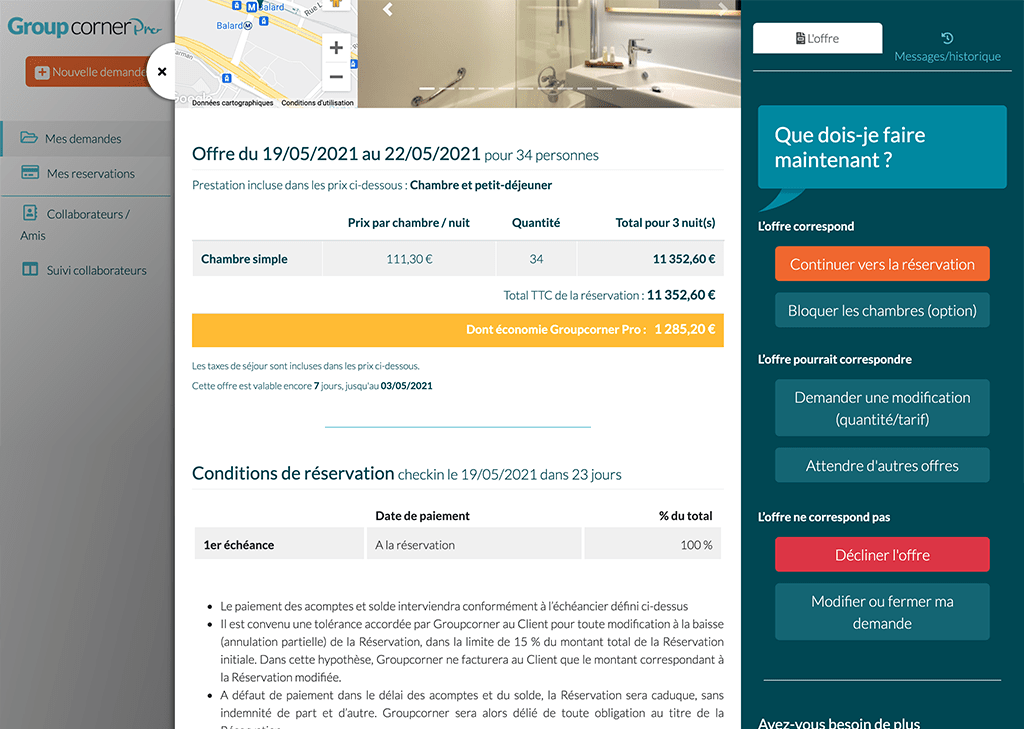Click the square blue M metro marker
This screenshot has height=729, width=1024.
(x=251, y=7)
